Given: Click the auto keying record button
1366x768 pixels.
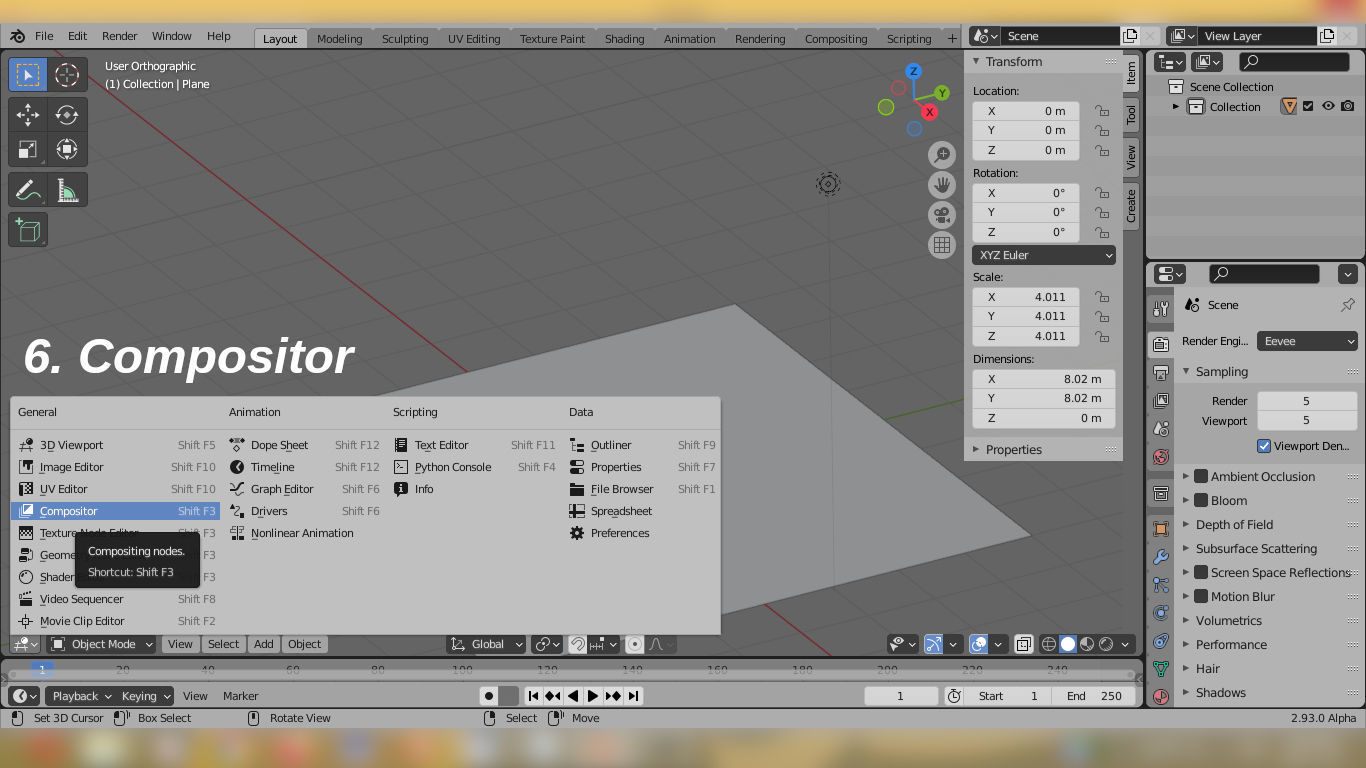Looking at the screenshot, I should pyautogui.click(x=489, y=696).
